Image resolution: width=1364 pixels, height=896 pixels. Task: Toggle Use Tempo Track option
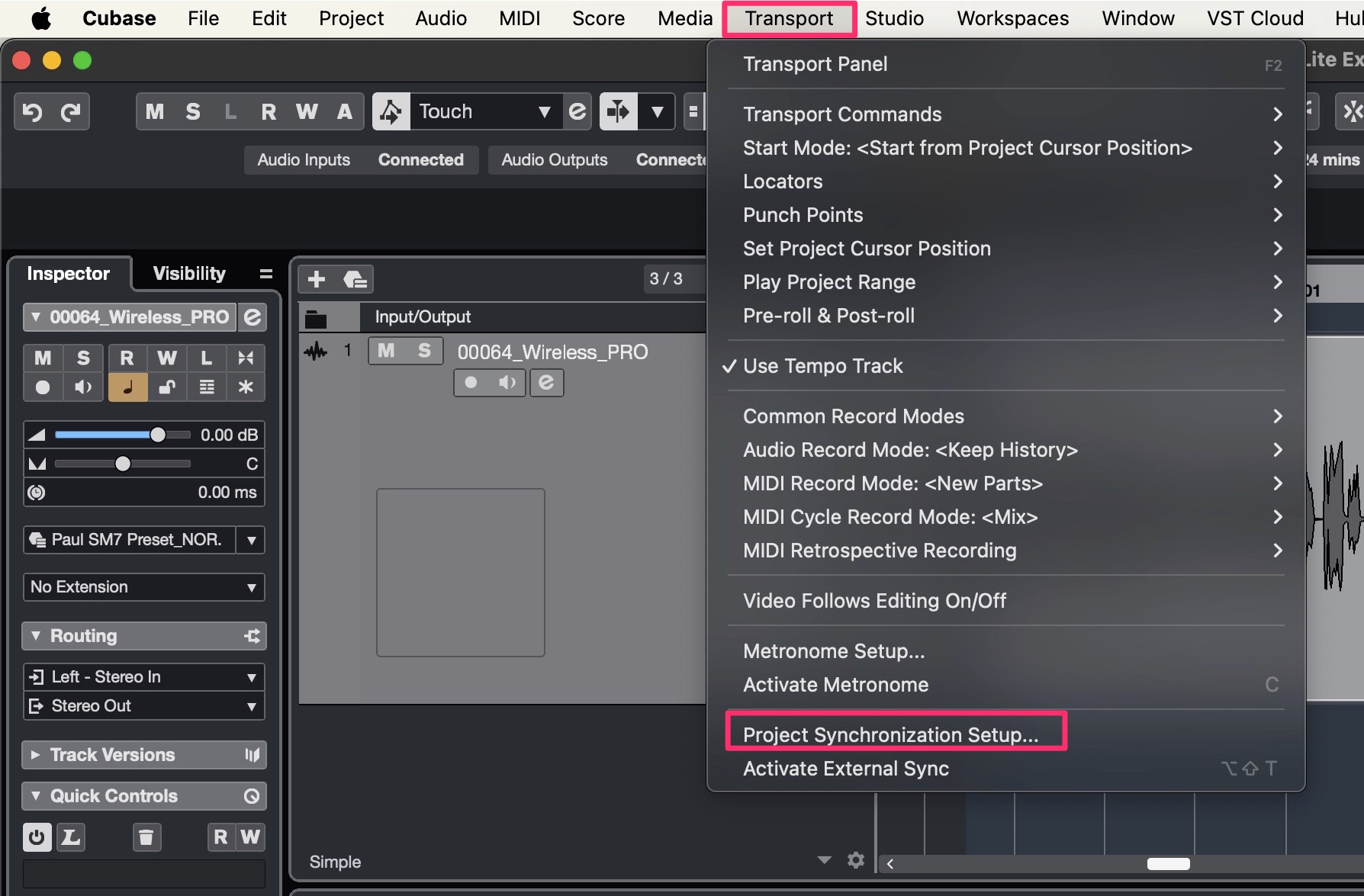(x=822, y=366)
